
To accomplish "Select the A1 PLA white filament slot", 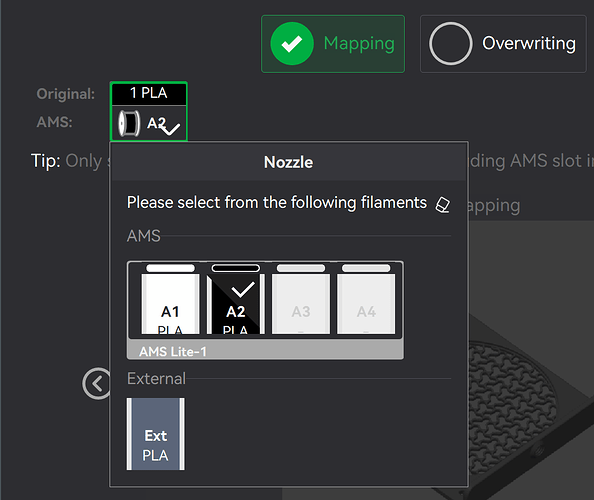I will pos(170,299).
